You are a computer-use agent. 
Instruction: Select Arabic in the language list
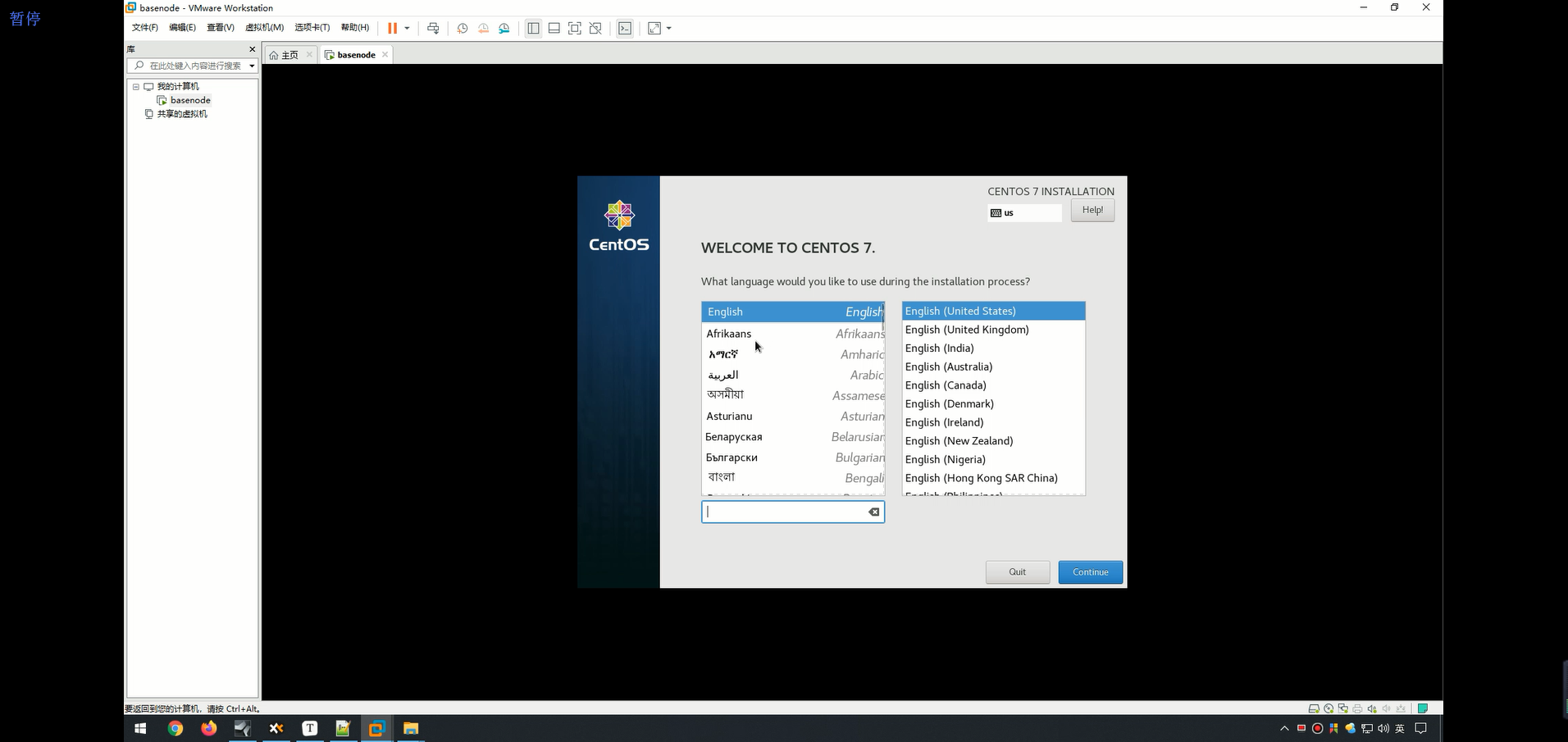point(793,375)
